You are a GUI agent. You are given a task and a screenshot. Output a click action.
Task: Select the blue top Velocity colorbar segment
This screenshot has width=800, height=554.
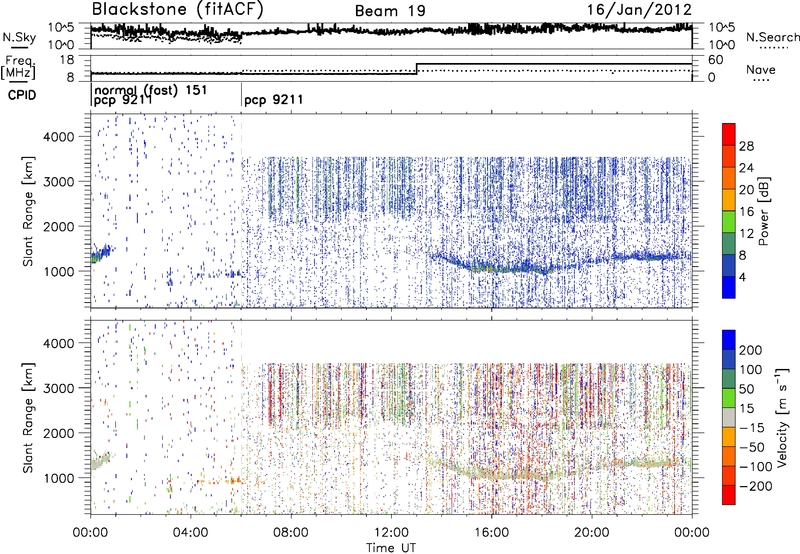(x=729, y=340)
